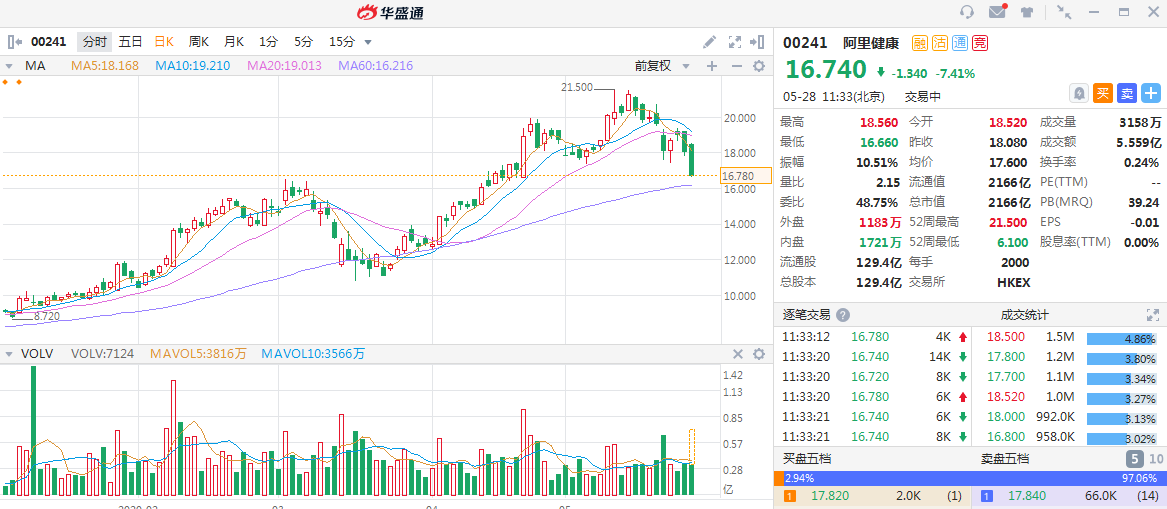Open the messages envelope icon
Screen dimensions: 1167x509
(x=997, y=12)
